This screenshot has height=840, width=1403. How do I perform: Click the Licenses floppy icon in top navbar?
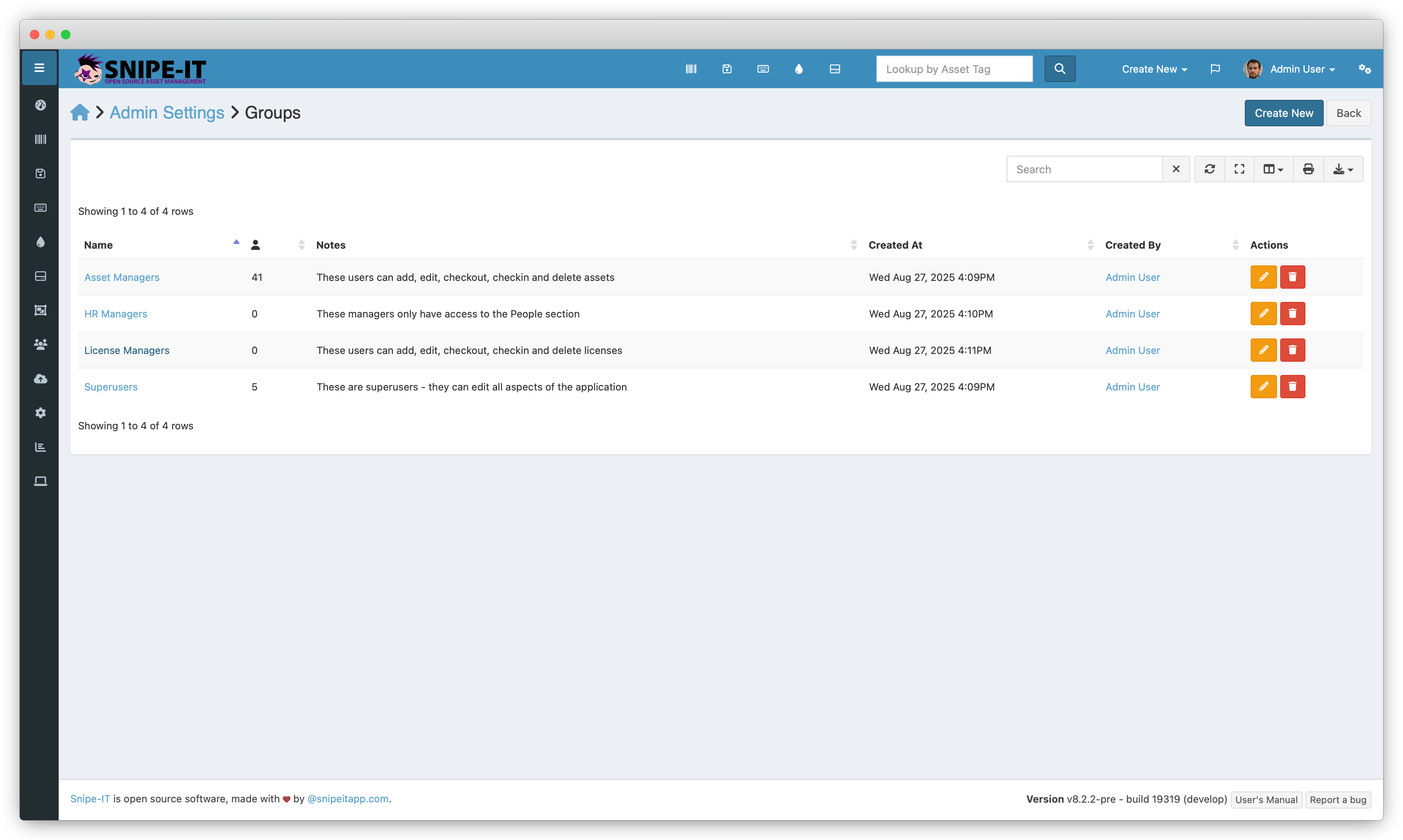(727, 69)
